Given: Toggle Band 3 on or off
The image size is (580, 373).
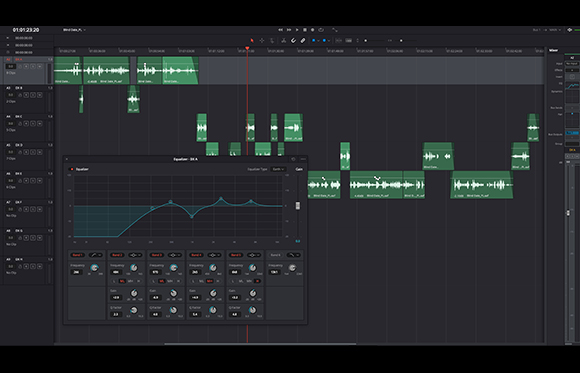Looking at the screenshot, I should pos(156,255).
